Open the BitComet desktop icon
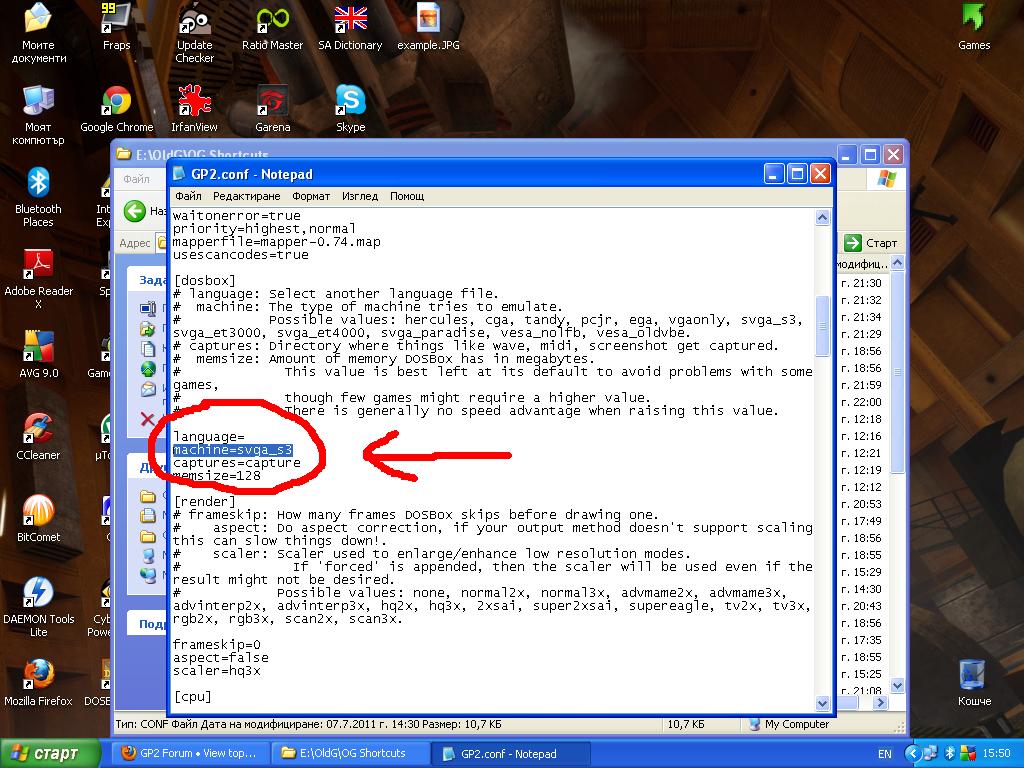1024x768 pixels. (x=38, y=513)
